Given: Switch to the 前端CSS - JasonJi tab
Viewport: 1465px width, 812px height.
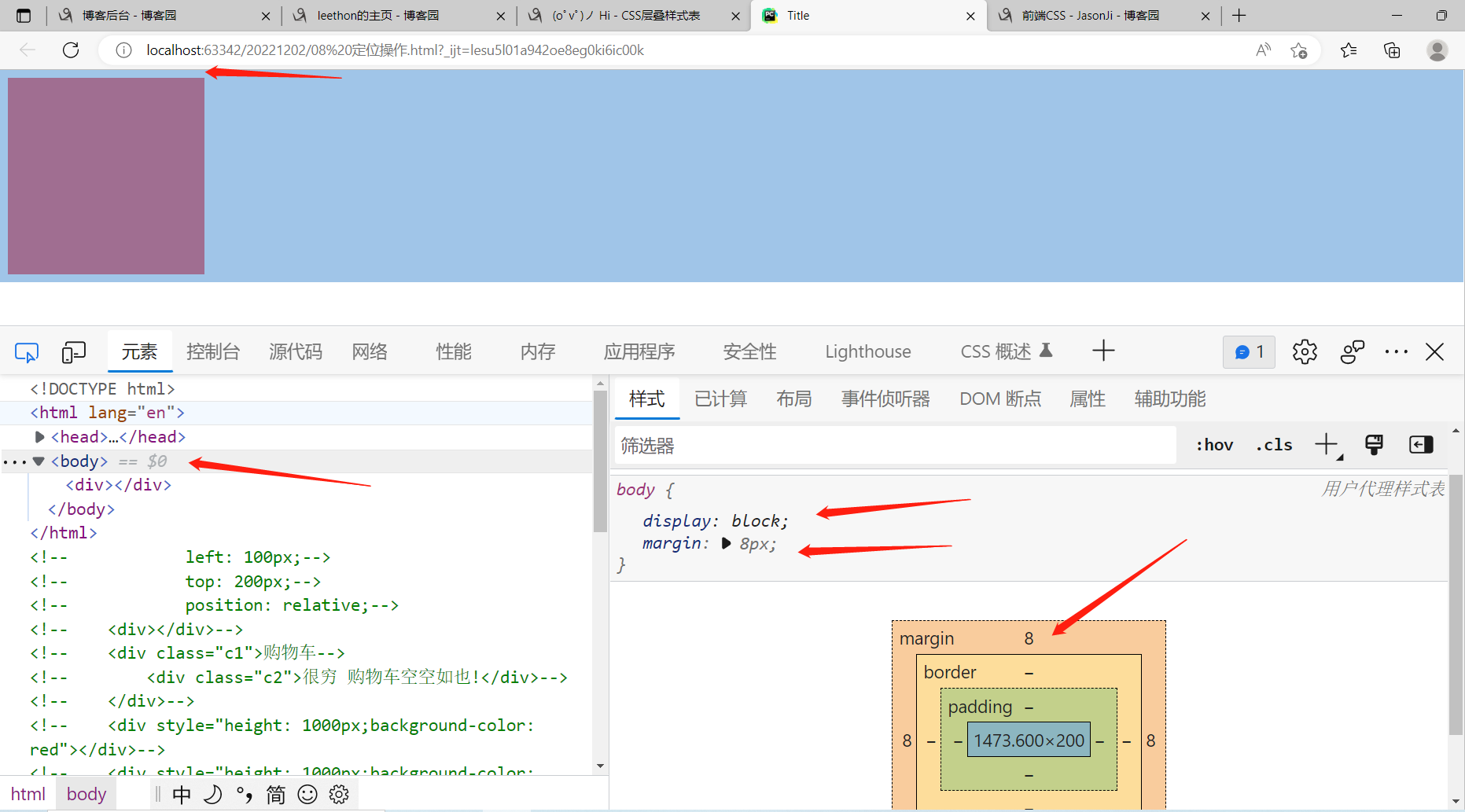Looking at the screenshot, I should [1102, 16].
